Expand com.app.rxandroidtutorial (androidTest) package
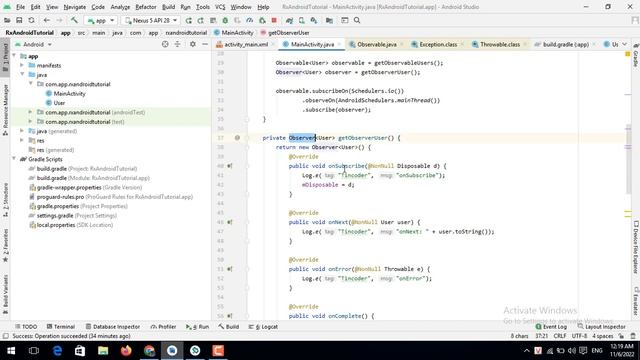The image size is (640, 360). [31, 112]
